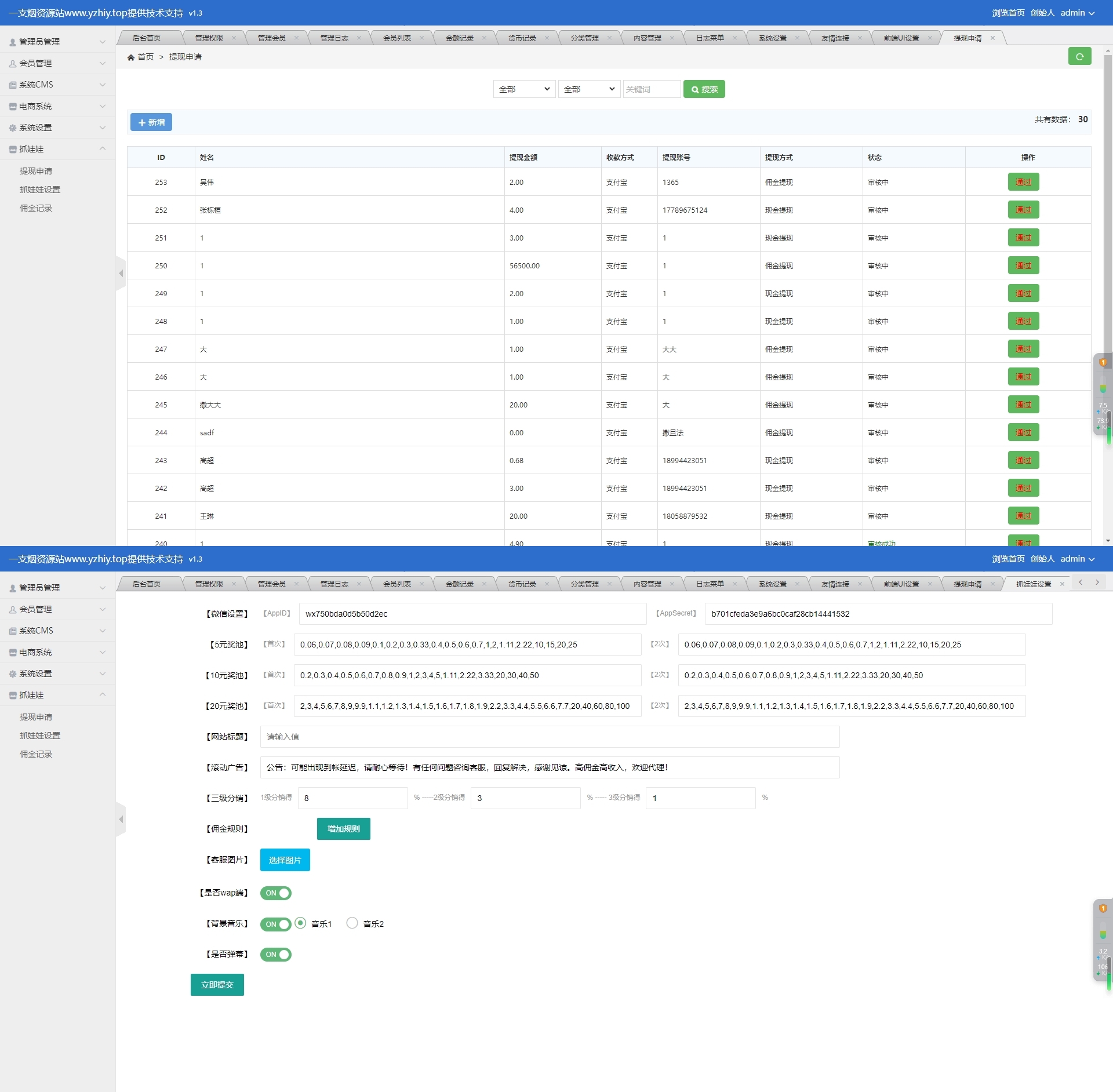Collapse the top sidebar using the arrow handle
The height and width of the screenshot is (1092, 1113).
coord(121,273)
